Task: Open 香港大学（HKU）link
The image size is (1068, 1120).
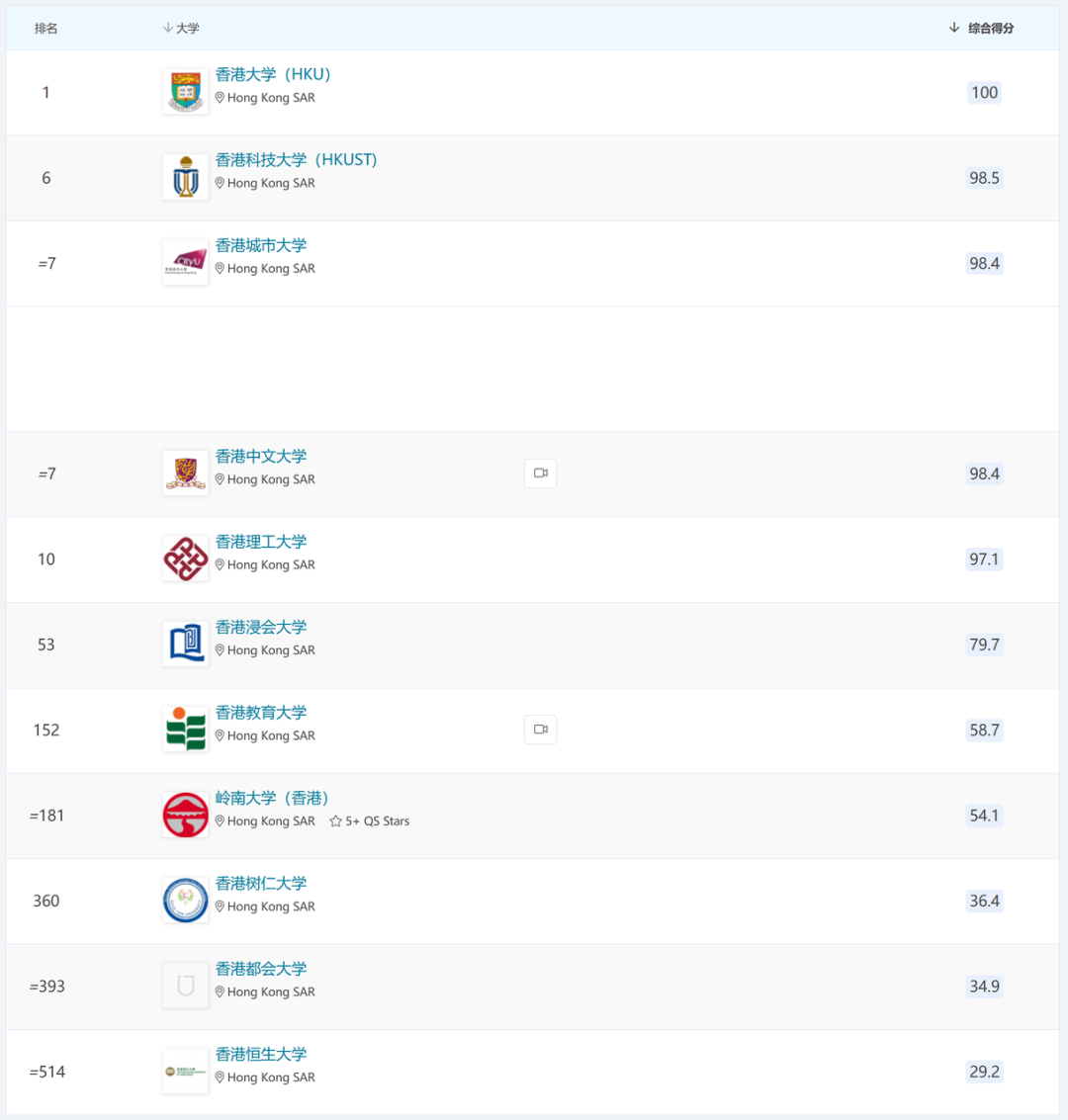Action: pyautogui.click(x=273, y=74)
